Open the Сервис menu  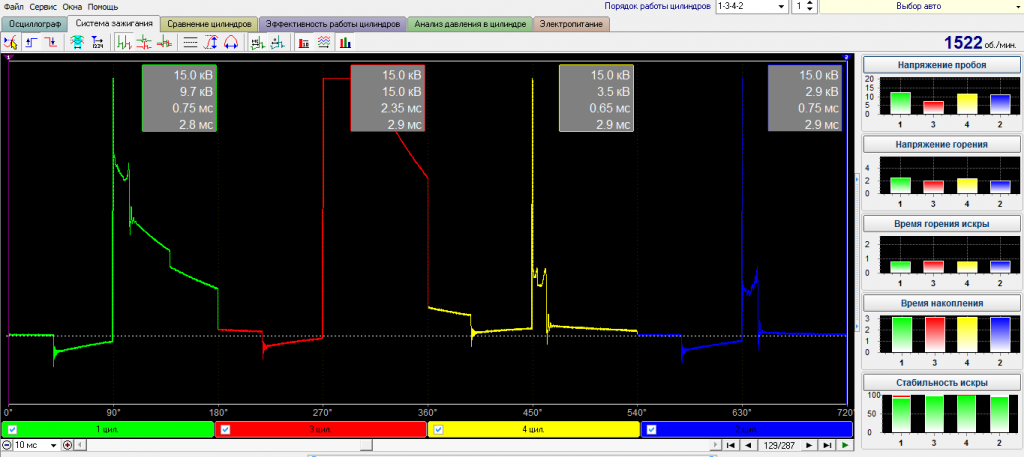click(43, 6)
